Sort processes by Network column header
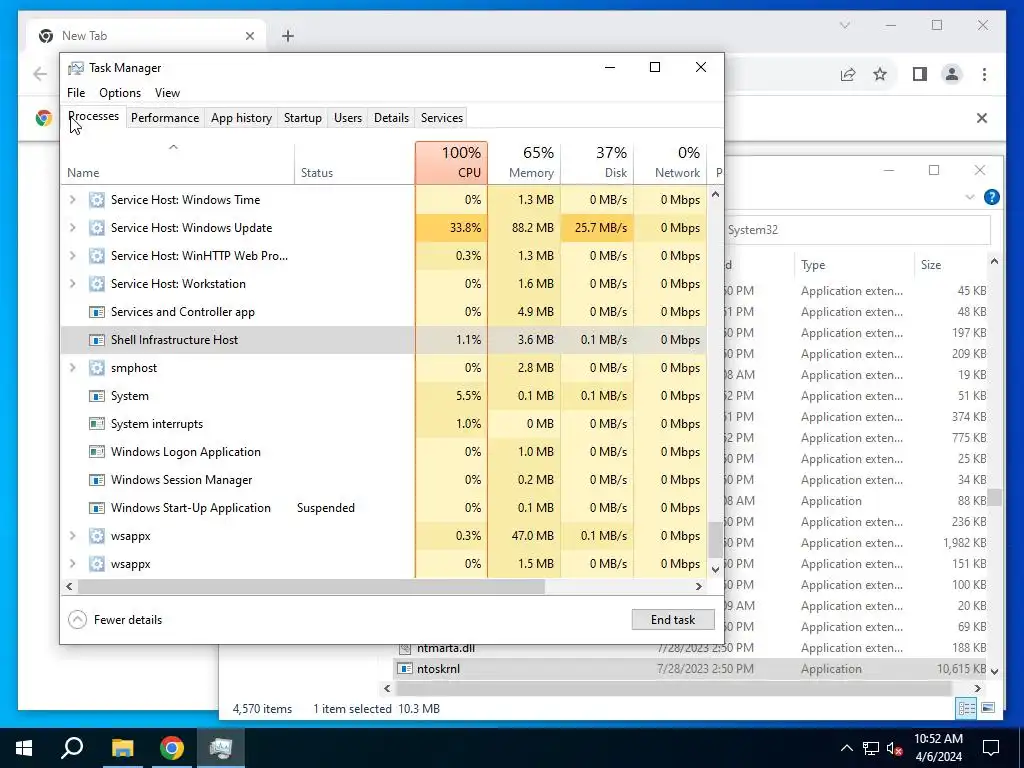 coord(671,163)
